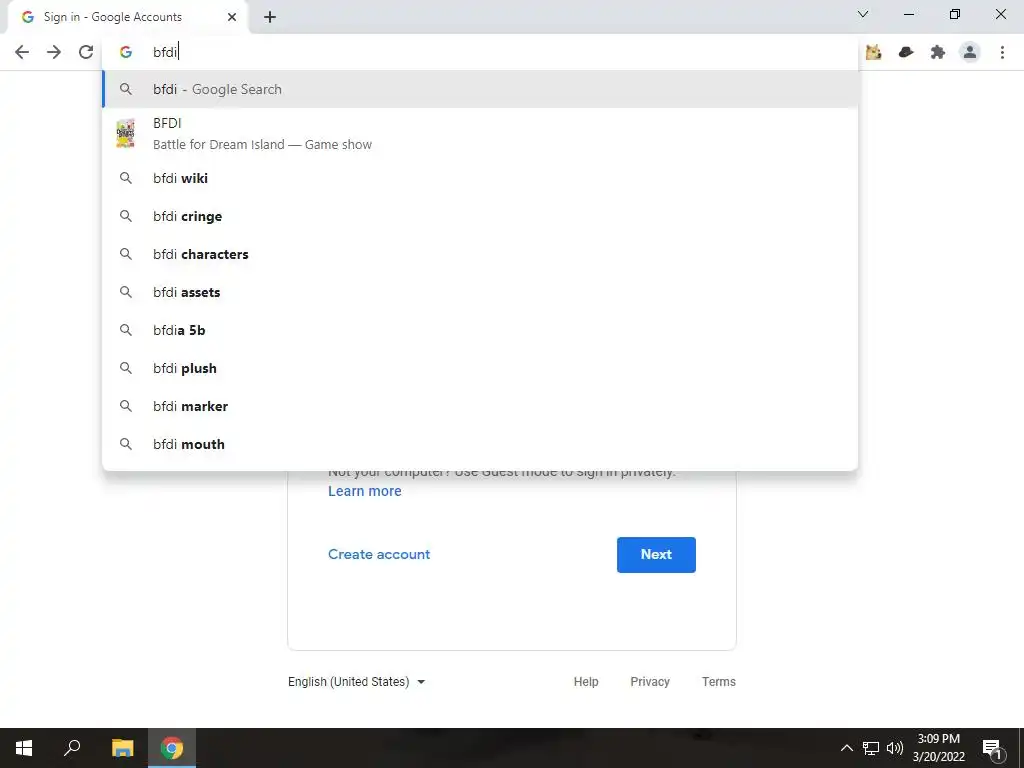Go back using the browser back arrow

22,52
